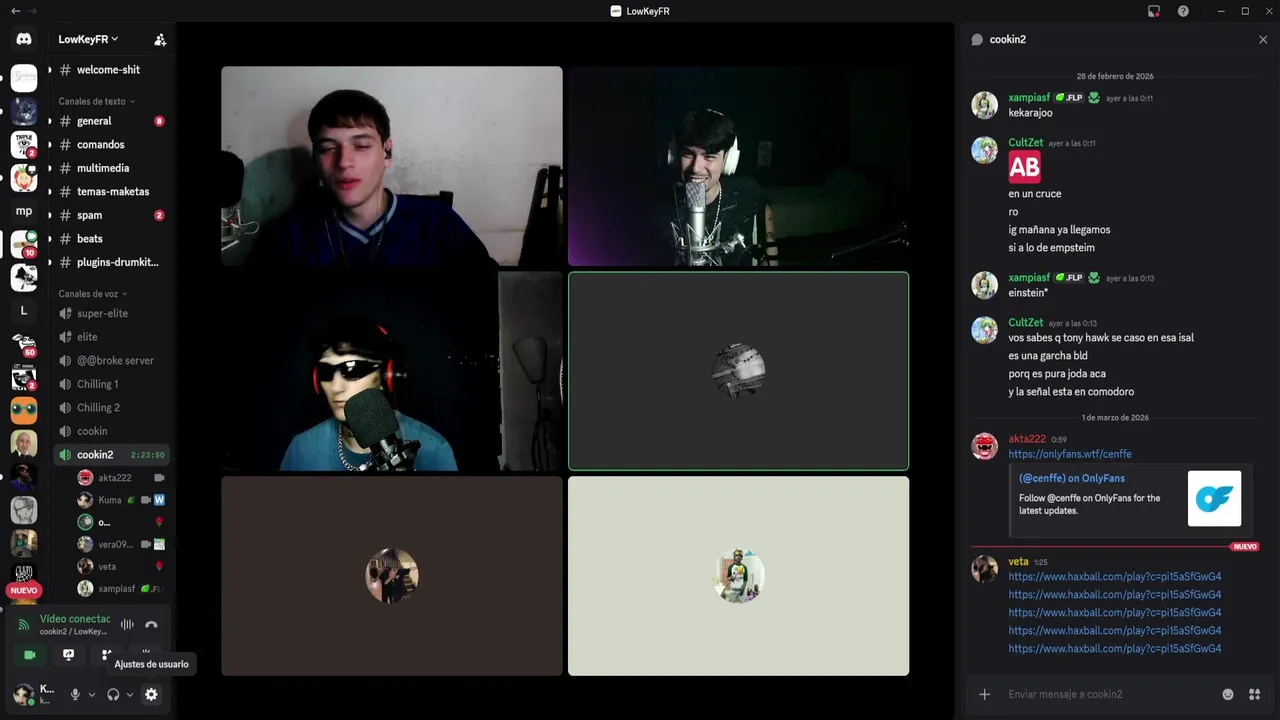Open noise suppression waveform settings
Viewport: 1280px width, 720px height.
(x=127, y=625)
